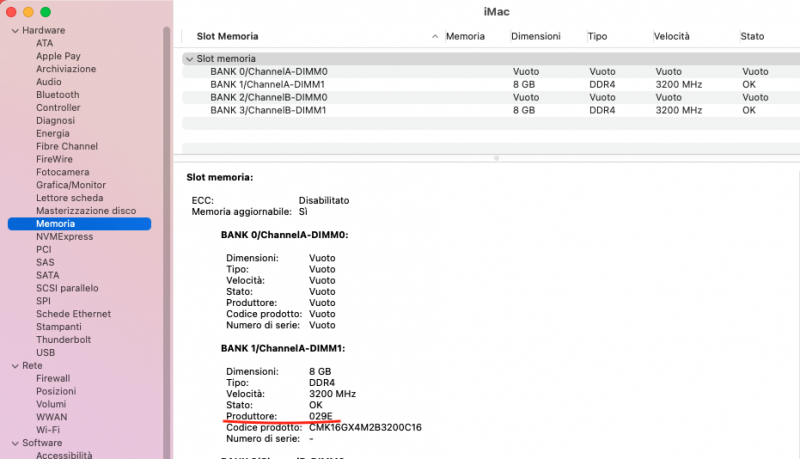The width and height of the screenshot is (800, 459).
Task: Select FireWire in the sidebar
Action: pyautogui.click(x=54, y=159)
